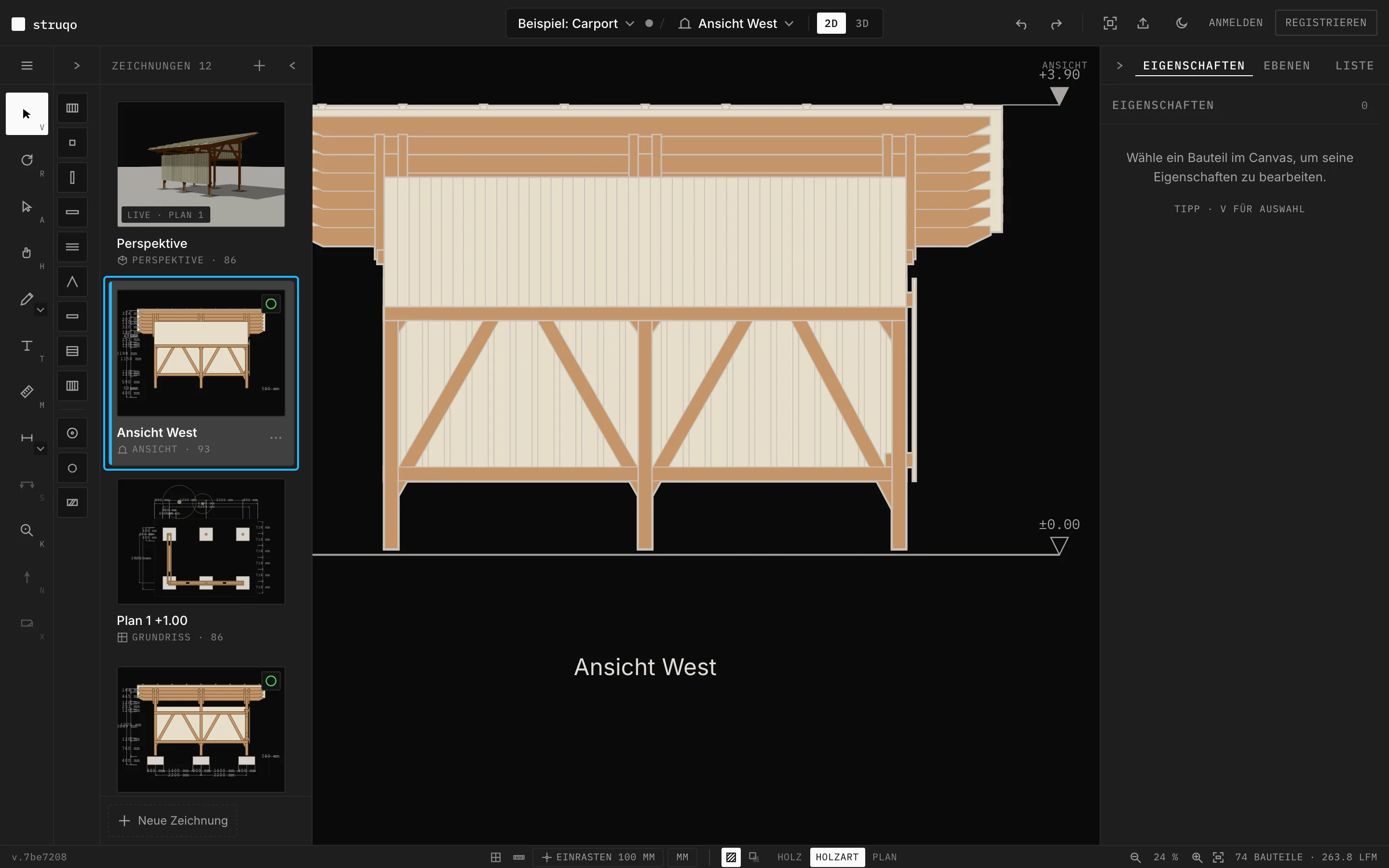1389x868 pixels.
Task: Click the fit-to-screen icon in top bar
Action: pos(1110,23)
